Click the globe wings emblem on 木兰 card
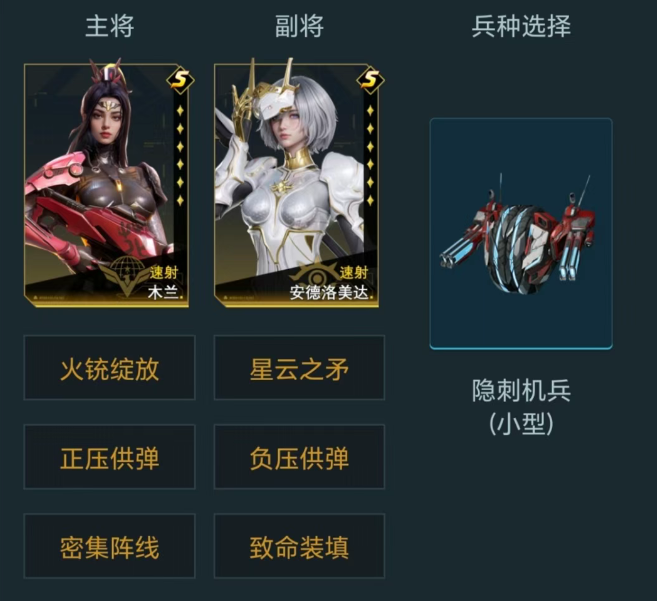657x601 pixels. click(x=126, y=273)
